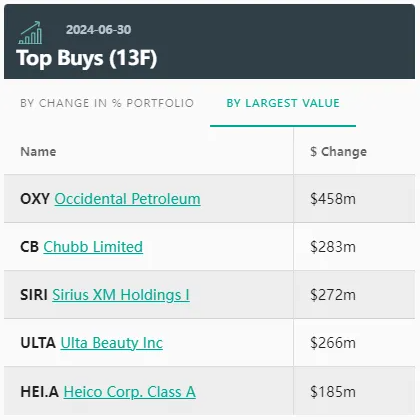Open the Occidental Petroleum link
This screenshot has width=420, height=420.
tap(127, 199)
